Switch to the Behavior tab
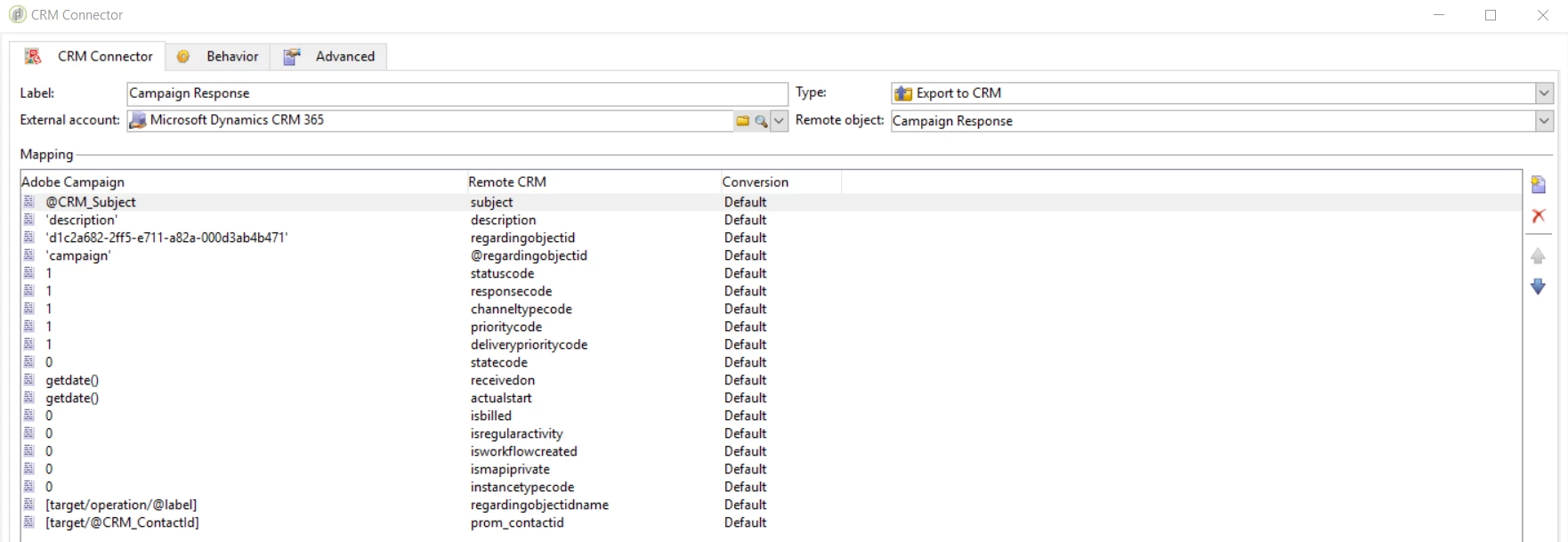The image size is (1568, 542). coord(218,56)
